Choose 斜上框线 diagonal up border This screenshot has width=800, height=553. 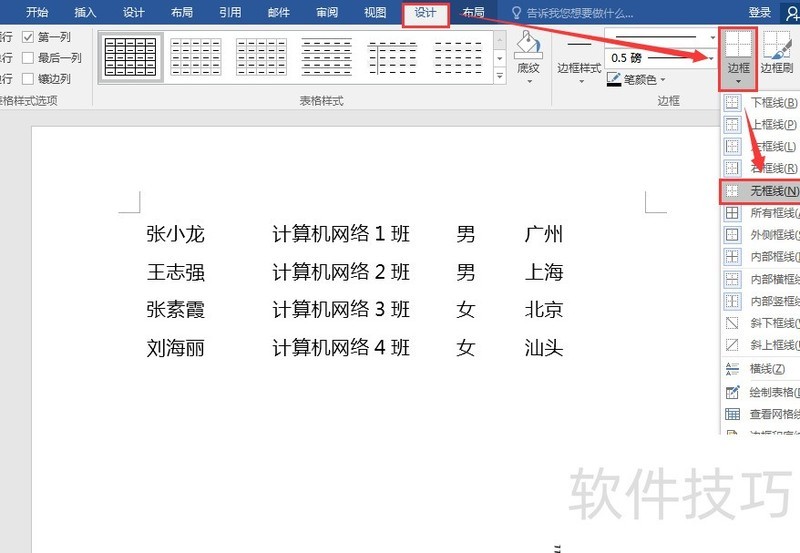pyautogui.click(x=761, y=345)
